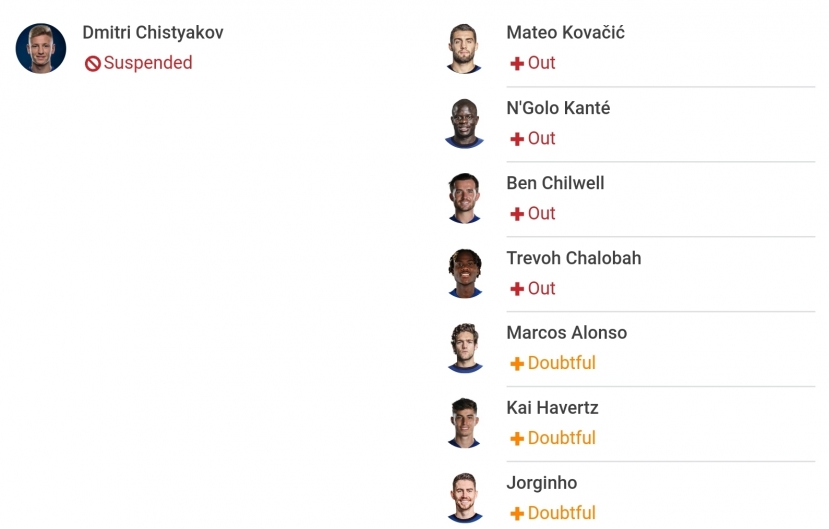The height and width of the screenshot is (529, 829).
Task: Click the red injury cross under N'Golo Kanté
Action: click(517, 139)
